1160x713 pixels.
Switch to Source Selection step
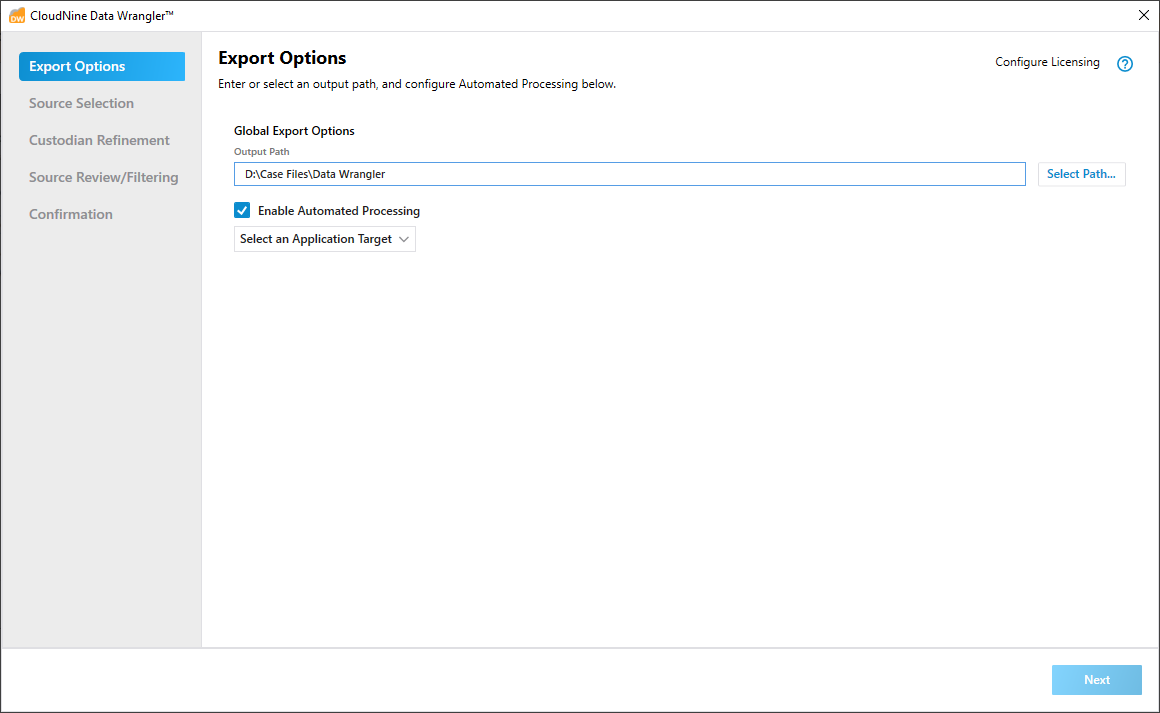click(81, 104)
